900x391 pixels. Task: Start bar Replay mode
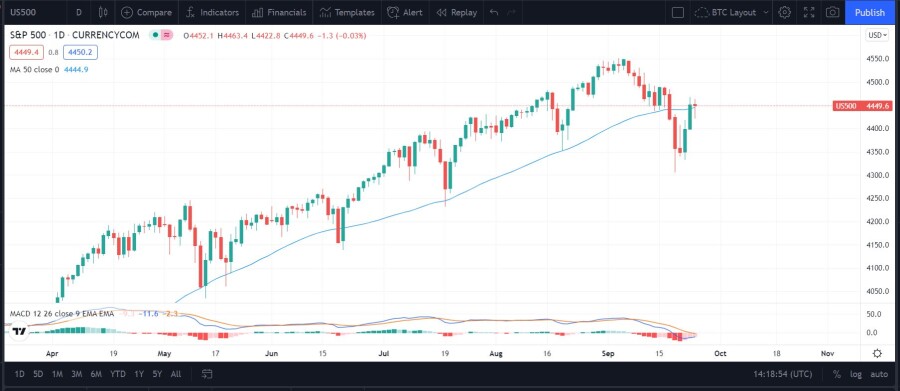[x=456, y=12]
